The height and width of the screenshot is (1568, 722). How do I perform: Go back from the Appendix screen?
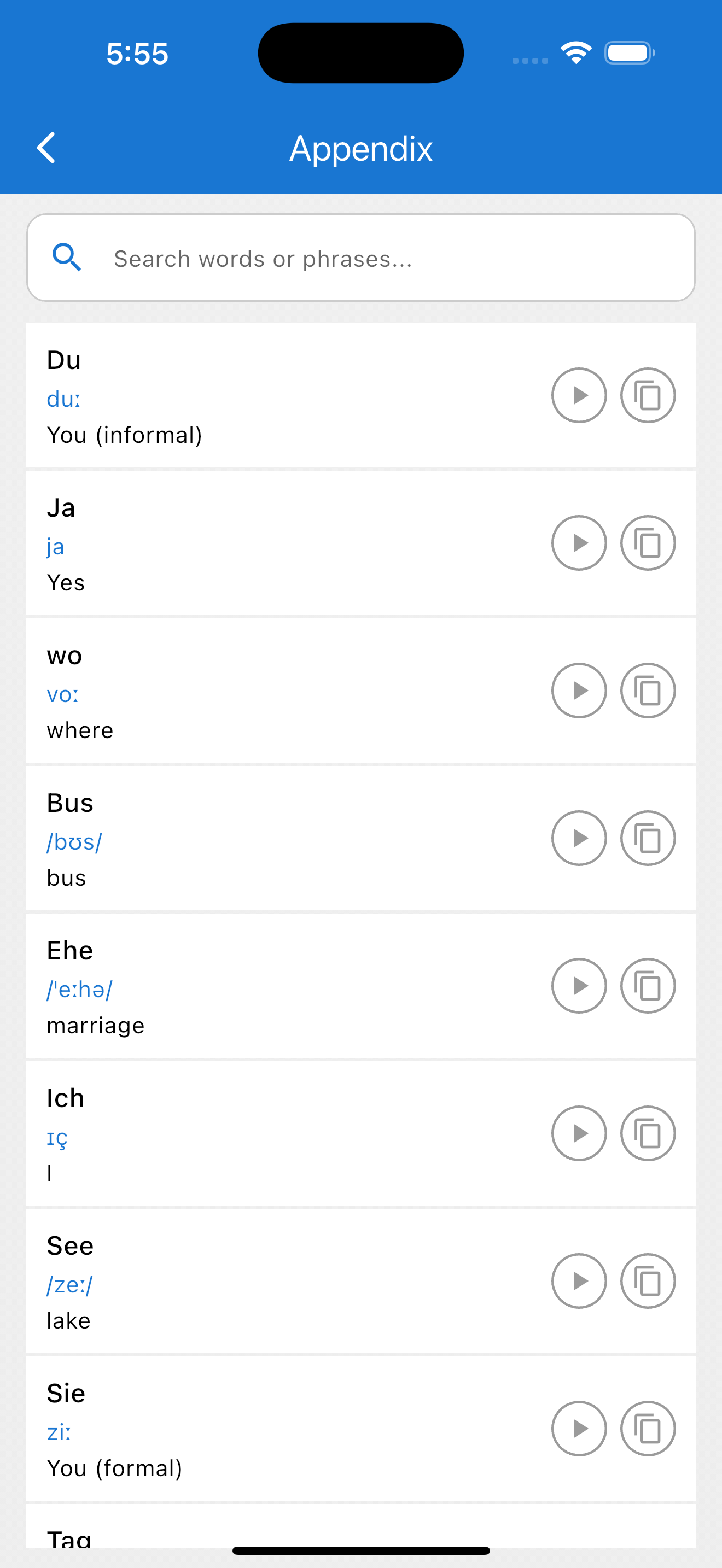(46, 148)
